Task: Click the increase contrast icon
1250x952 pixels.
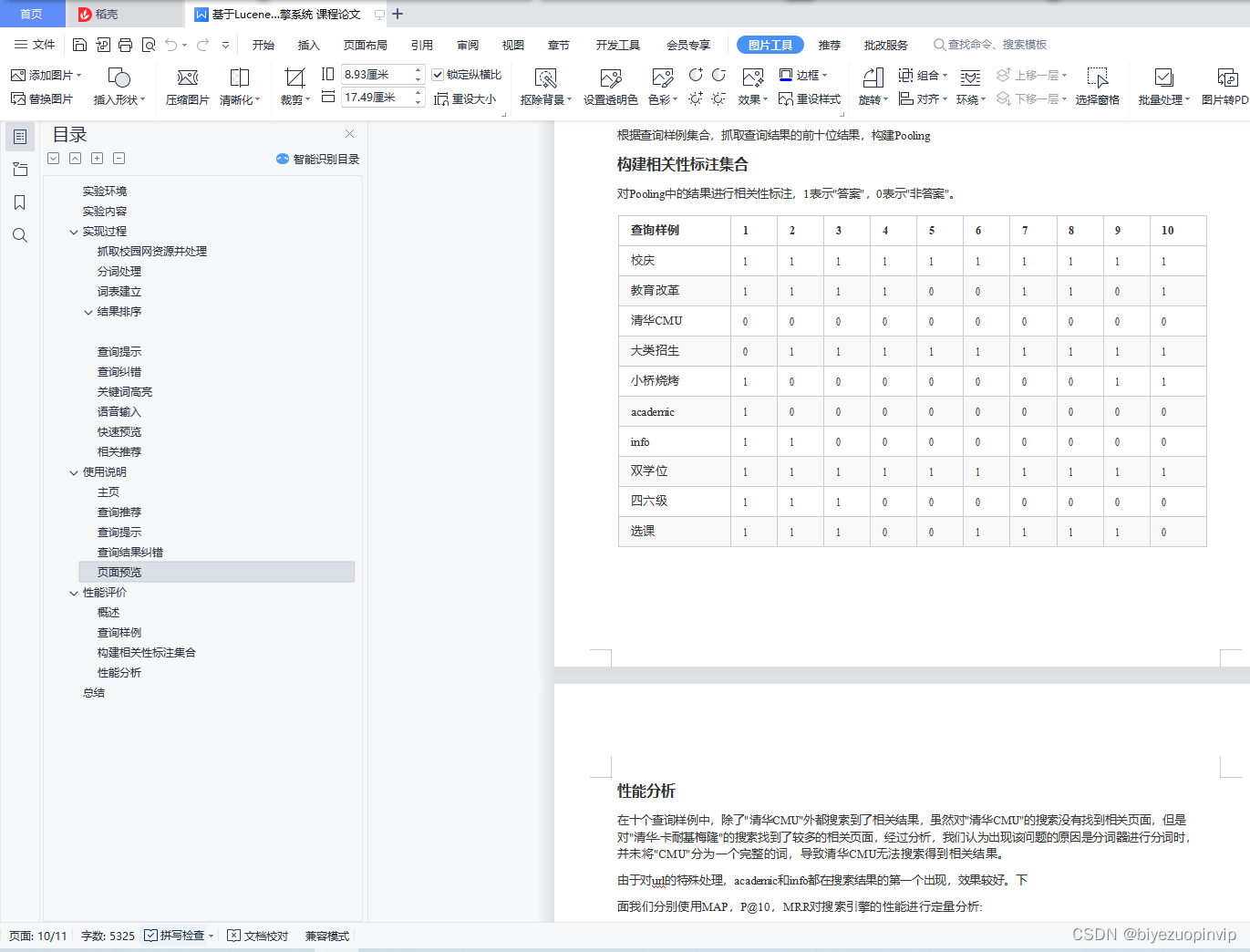Action: click(x=696, y=75)
